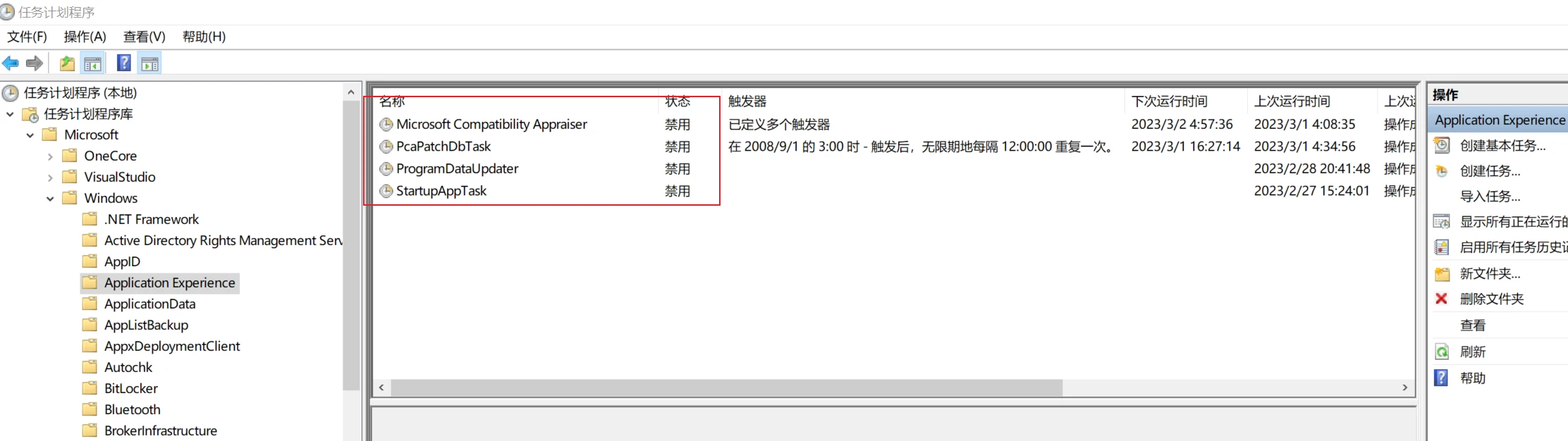The height and width of the screenshot is (441, 1568).
Task: Select the AppxDeploymentClient folder
Action: (x=172, y=347)
